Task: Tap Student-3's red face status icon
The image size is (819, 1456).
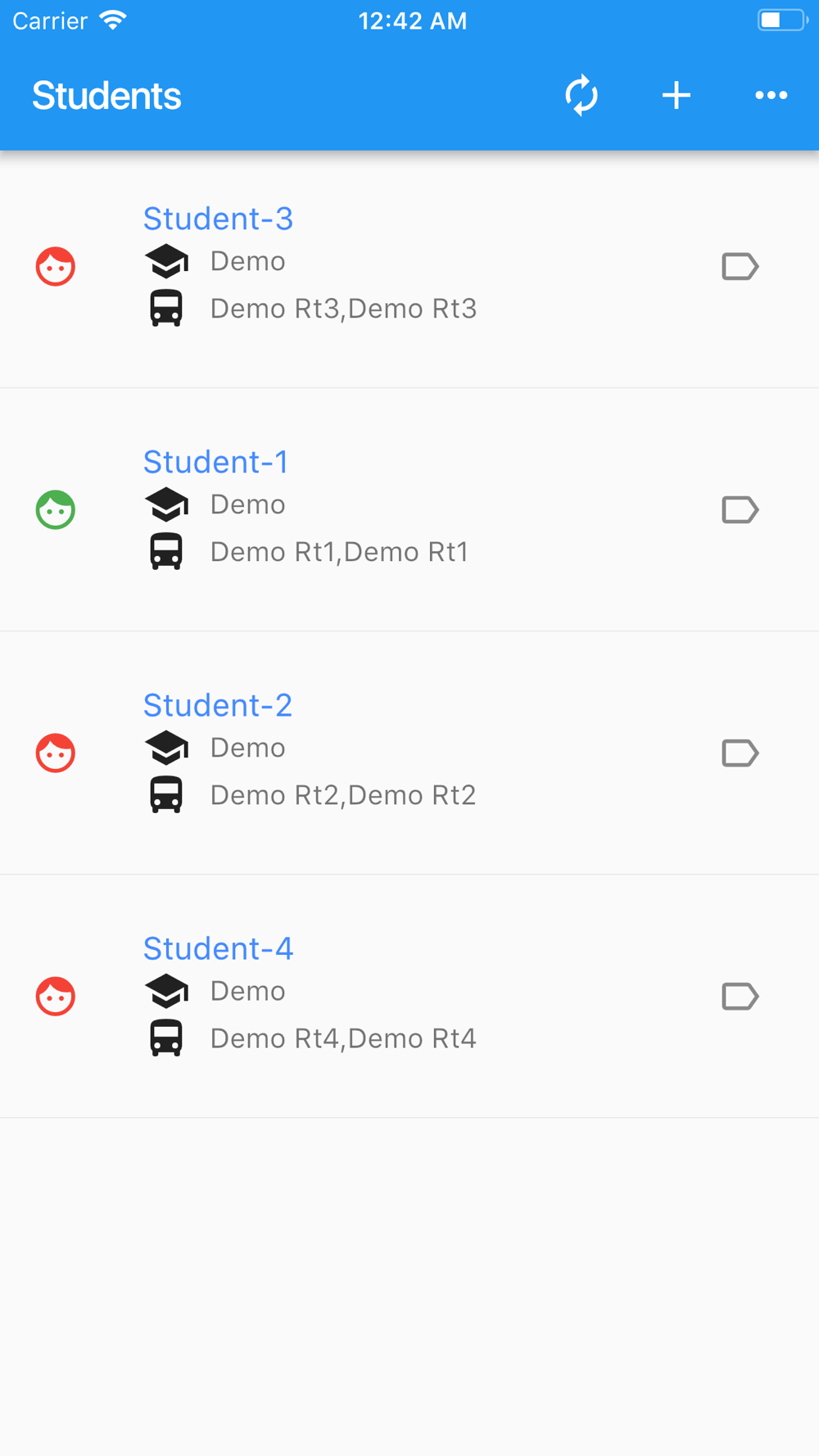Action: point(56,266)
